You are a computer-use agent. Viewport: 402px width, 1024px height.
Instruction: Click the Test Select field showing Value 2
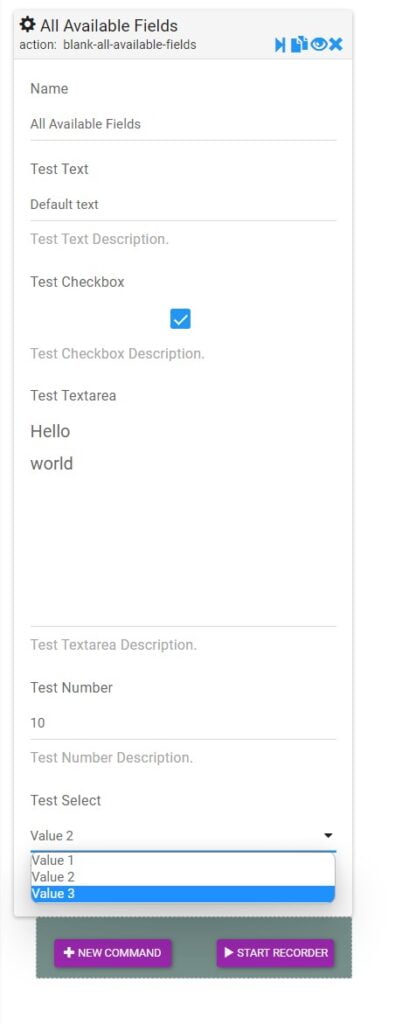183,835
